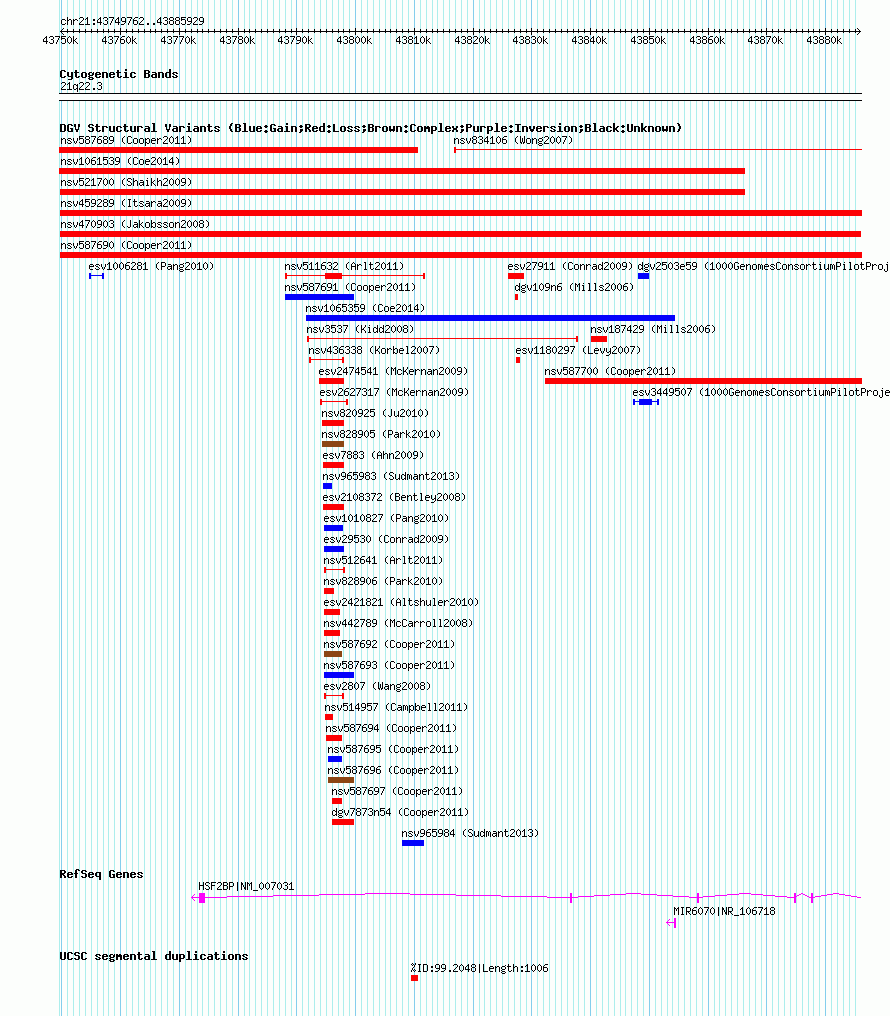890x1016 pixels.
Task: Select nsv470903 (Jakobsson2008) variant label
Action: coord(135,224)
